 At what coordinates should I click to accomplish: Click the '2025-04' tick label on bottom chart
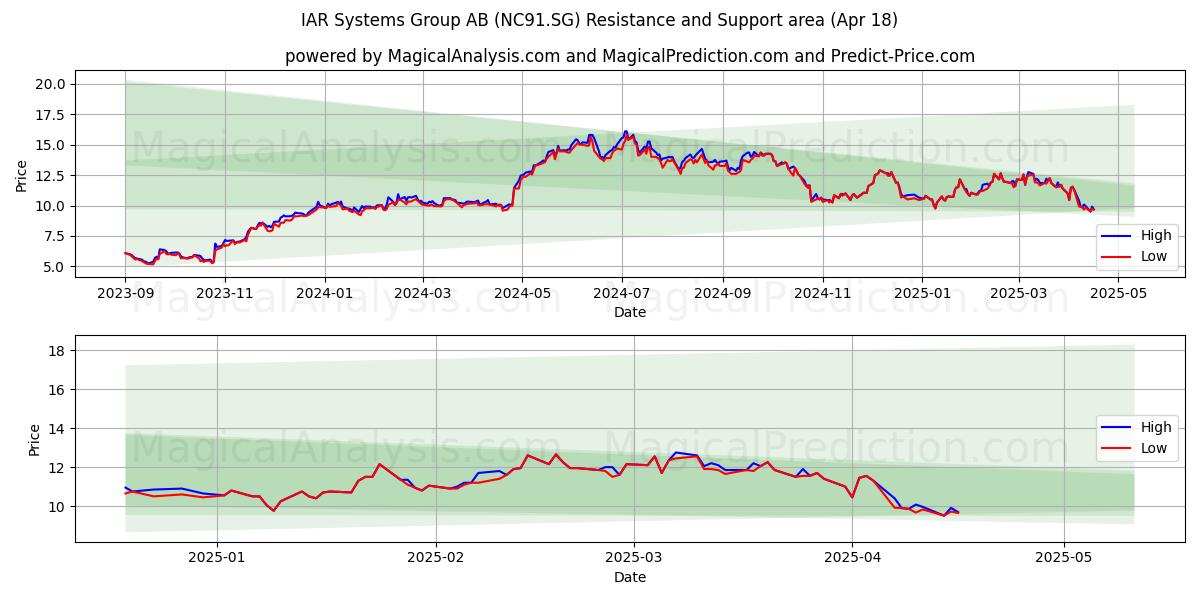coord(852,560)
